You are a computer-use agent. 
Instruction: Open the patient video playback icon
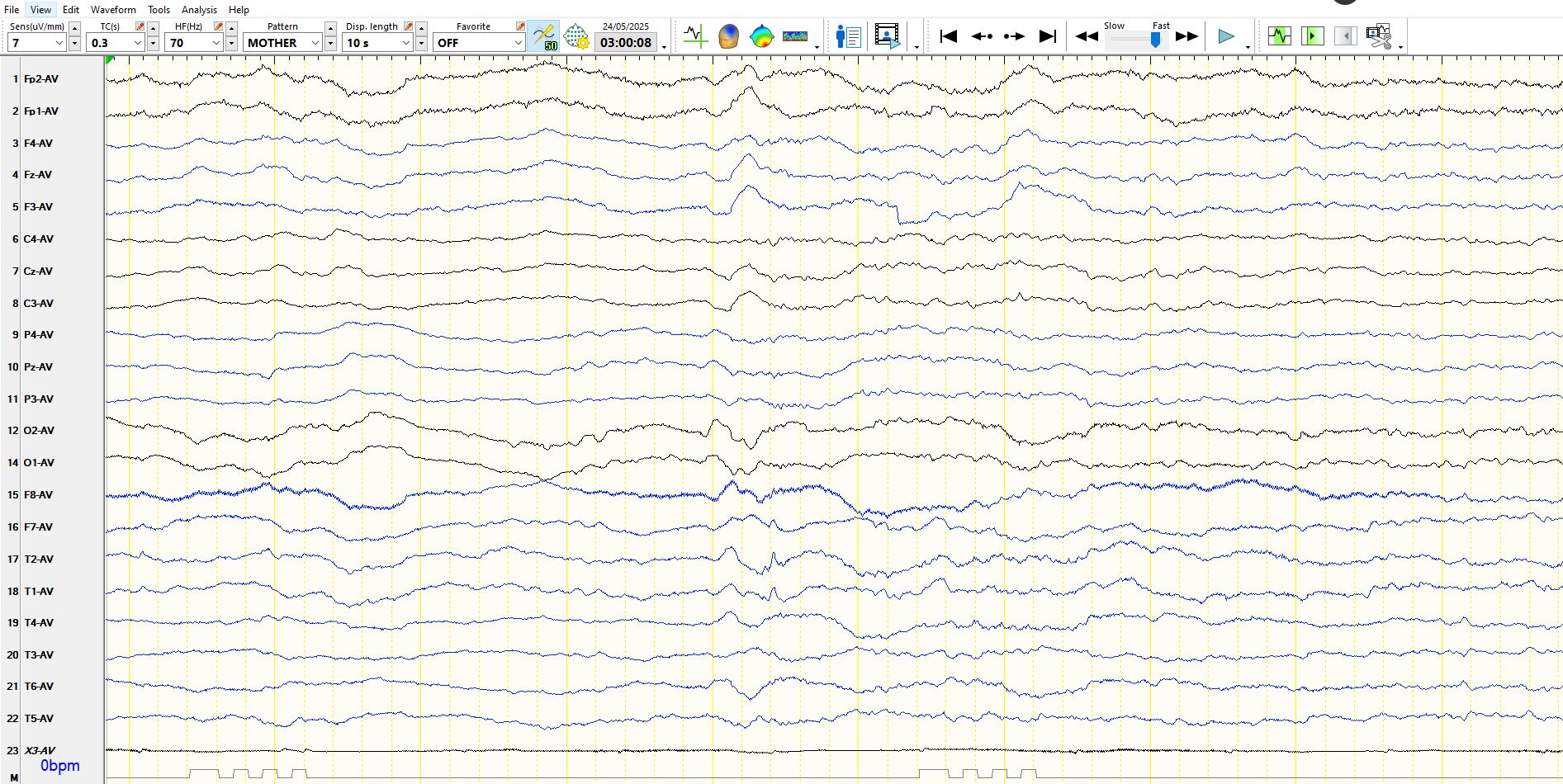pos(888,36)
